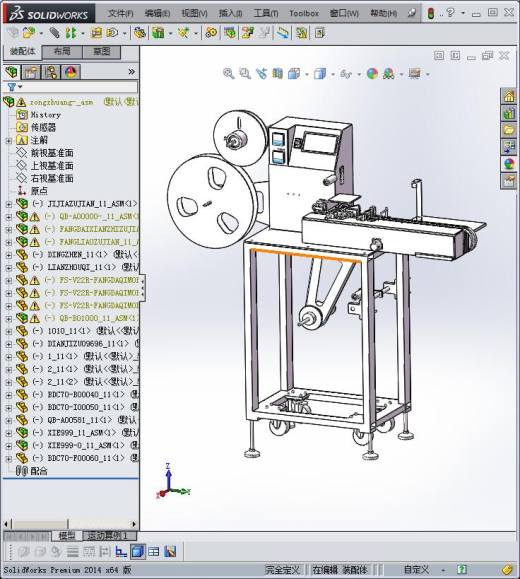The width and height of the screenshot is (520, 579).
Task: Expand the BDC70-F00060_11<1> node
Action: [x=8, y=459]
